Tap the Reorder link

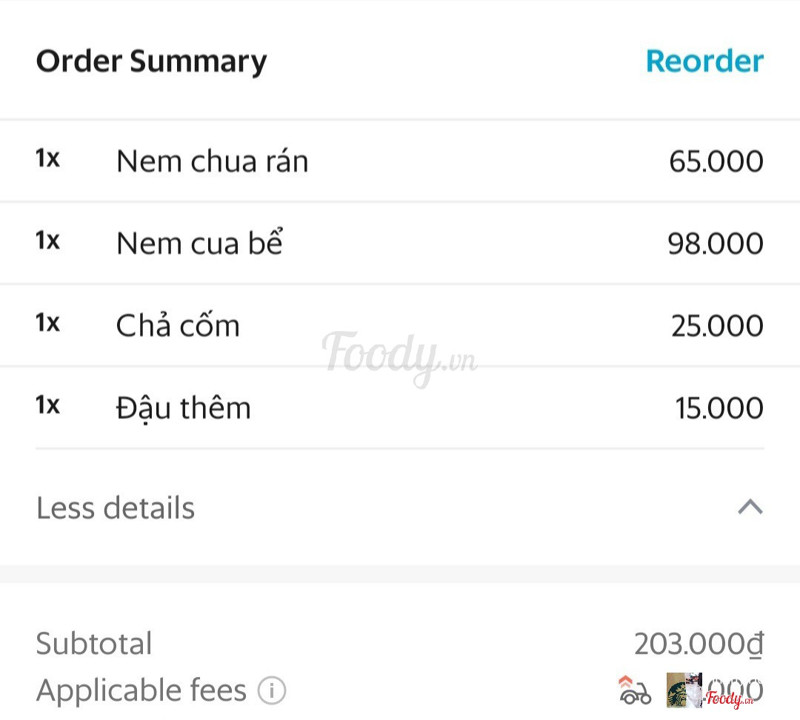704,61
